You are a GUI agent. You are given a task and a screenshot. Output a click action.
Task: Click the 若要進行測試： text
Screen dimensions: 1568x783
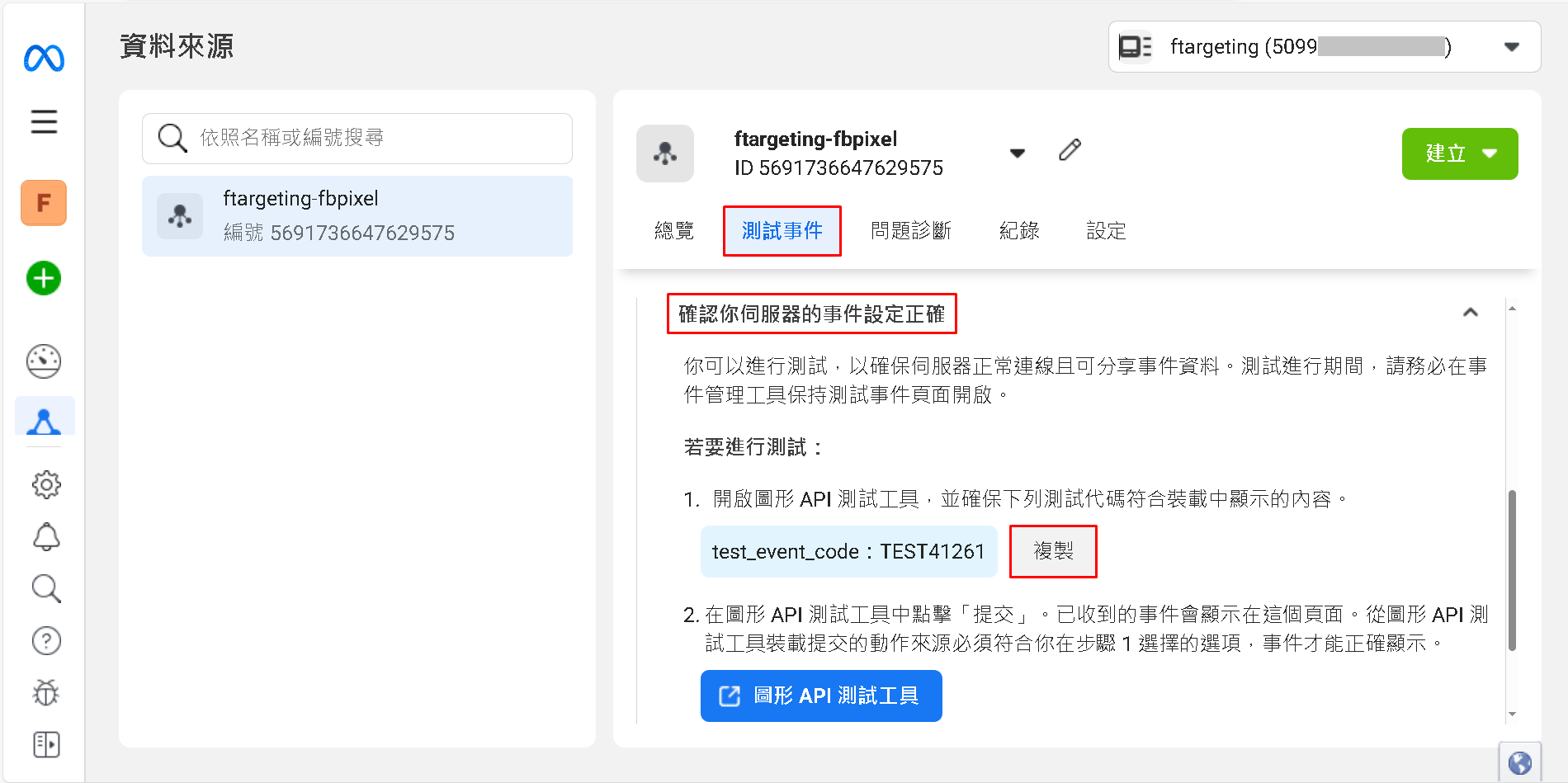(754, 447)
